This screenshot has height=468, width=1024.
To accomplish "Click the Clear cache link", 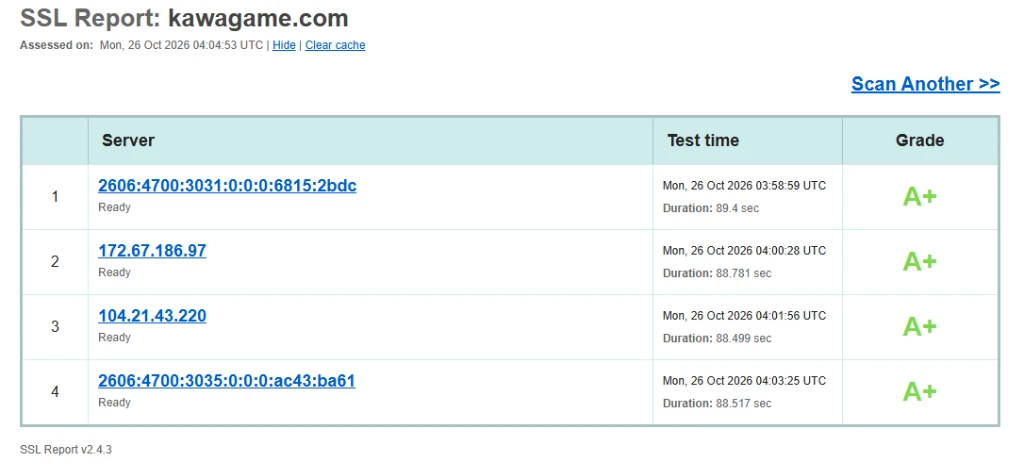I will [335, 45].
